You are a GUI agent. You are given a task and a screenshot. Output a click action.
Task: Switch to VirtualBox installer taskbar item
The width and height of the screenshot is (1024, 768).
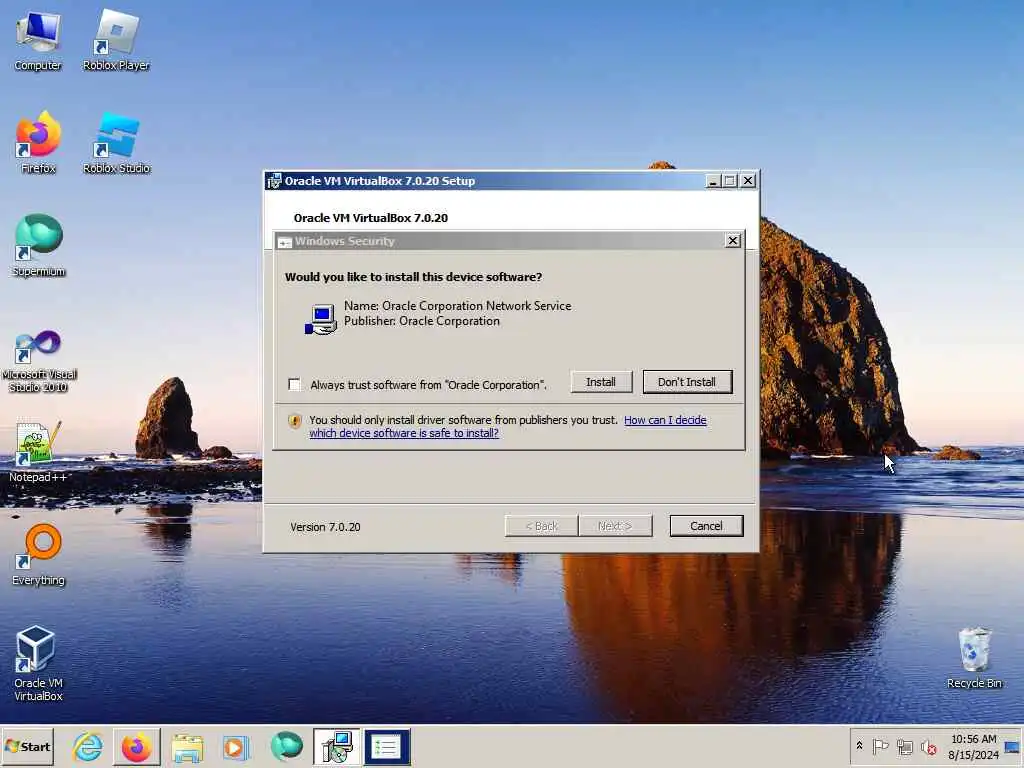point(336,746)
